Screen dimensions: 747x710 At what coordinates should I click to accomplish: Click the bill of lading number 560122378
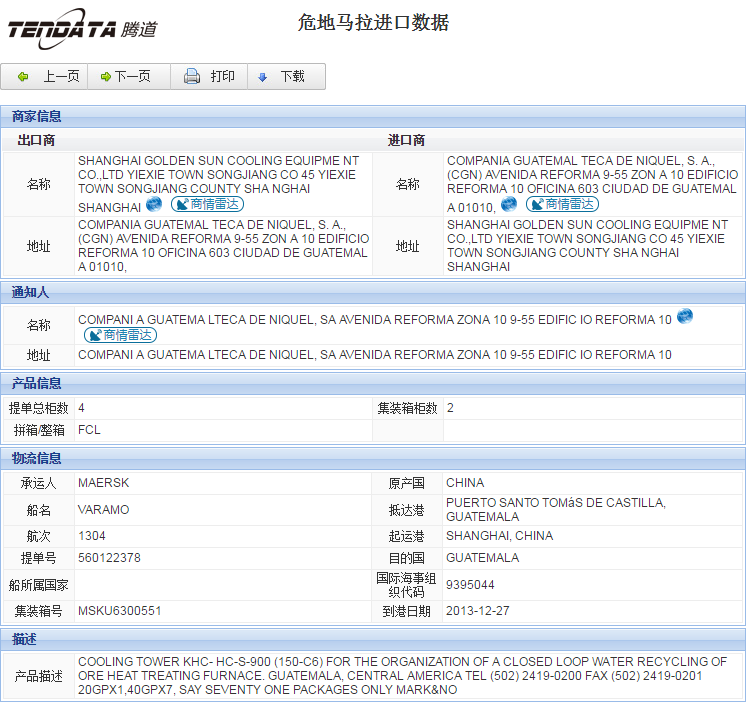[x=109, y=558]
